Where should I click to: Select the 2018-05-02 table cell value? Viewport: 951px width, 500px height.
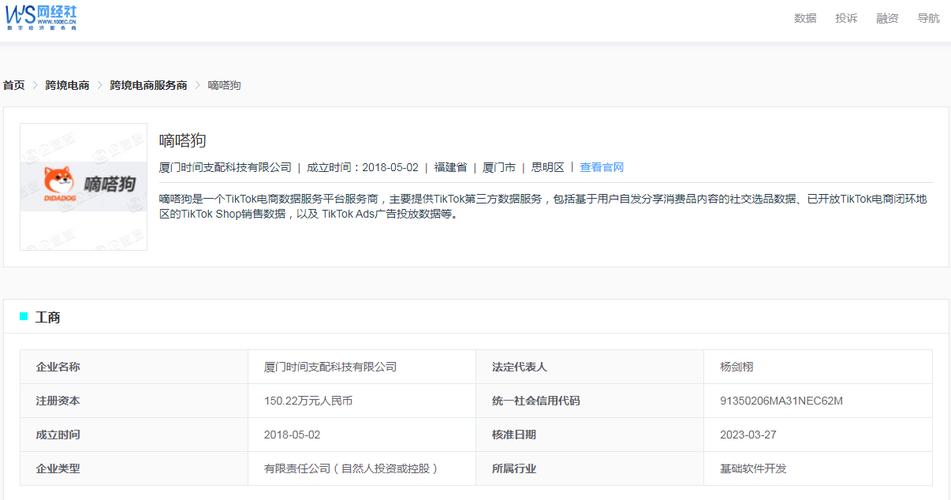pyautogui.click(x=292, y=434)
